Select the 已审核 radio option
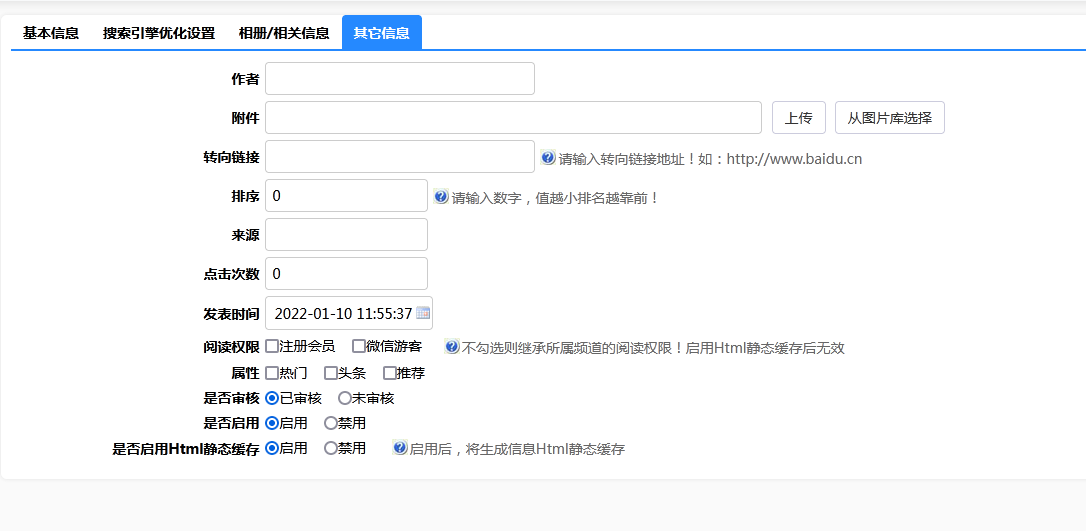The height and width of the screenshot is (531, 1086). click(272, 398)
